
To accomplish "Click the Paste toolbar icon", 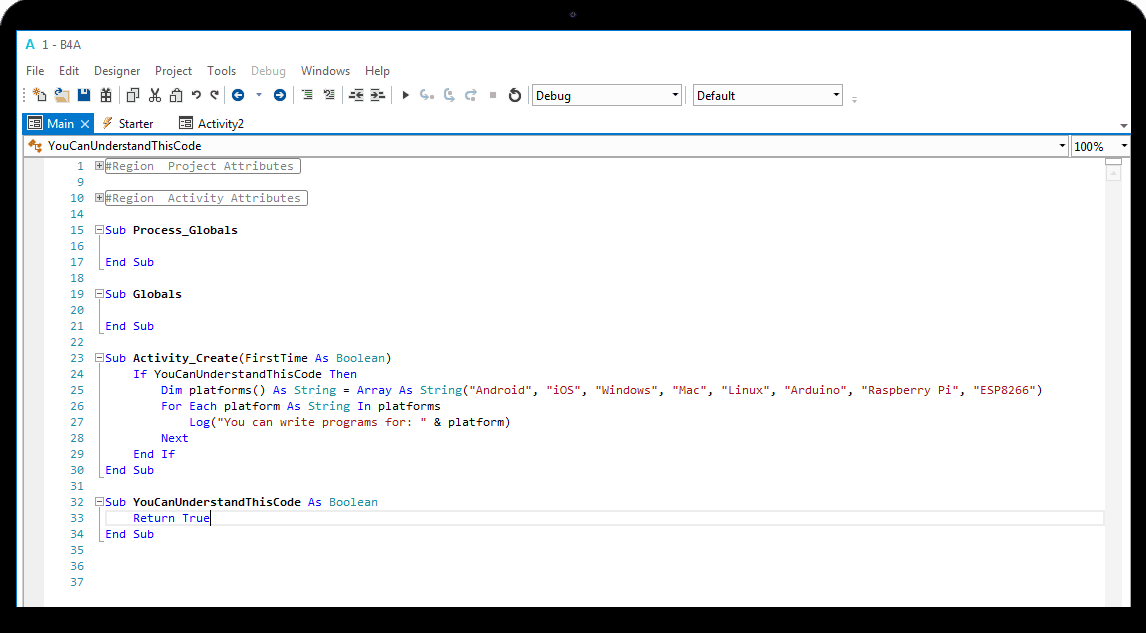I will pyautogui.click(x=175, y=95).
